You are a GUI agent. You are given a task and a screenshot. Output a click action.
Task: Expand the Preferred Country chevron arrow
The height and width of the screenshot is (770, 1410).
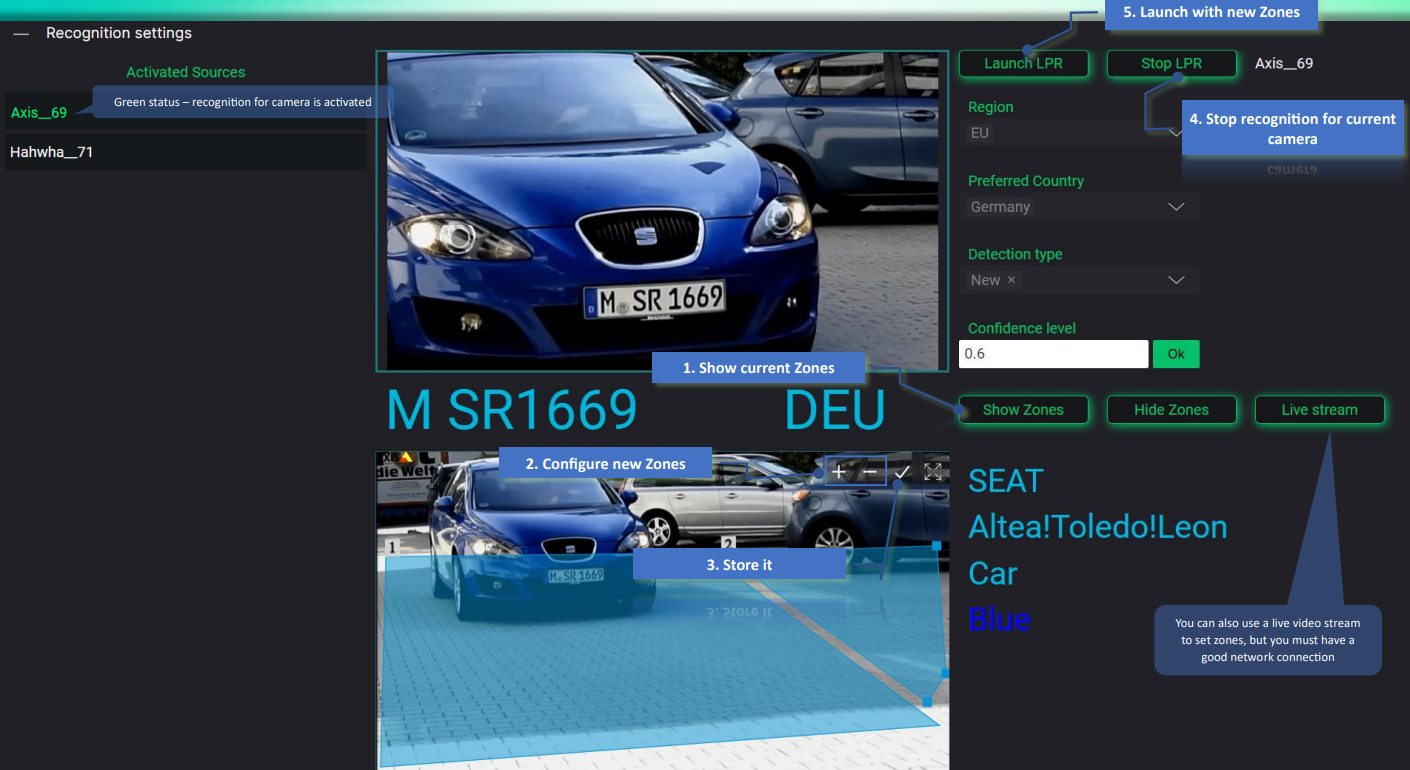coord(1177,207)
